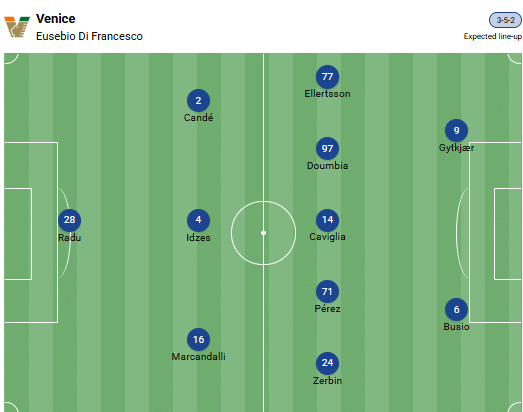Image resolution: width=523 pixels, height=412 pixels.
Task: Click the Gytkjær name label
Action: click(456, 148)
